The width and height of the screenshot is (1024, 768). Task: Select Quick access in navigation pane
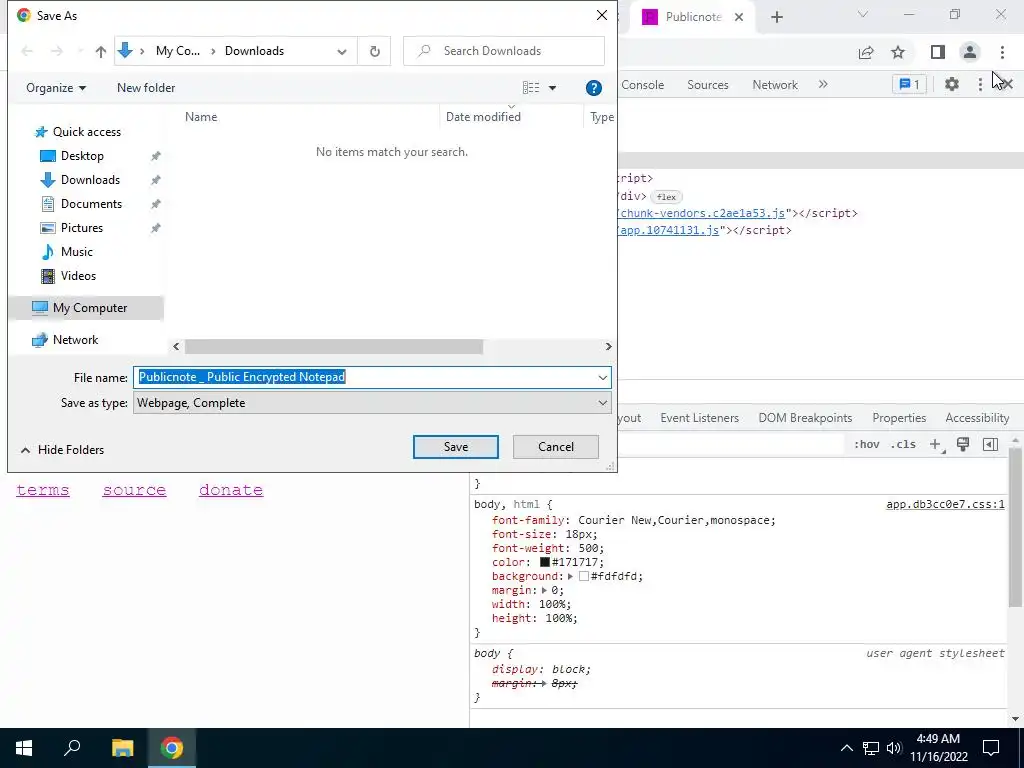[87, 132]
